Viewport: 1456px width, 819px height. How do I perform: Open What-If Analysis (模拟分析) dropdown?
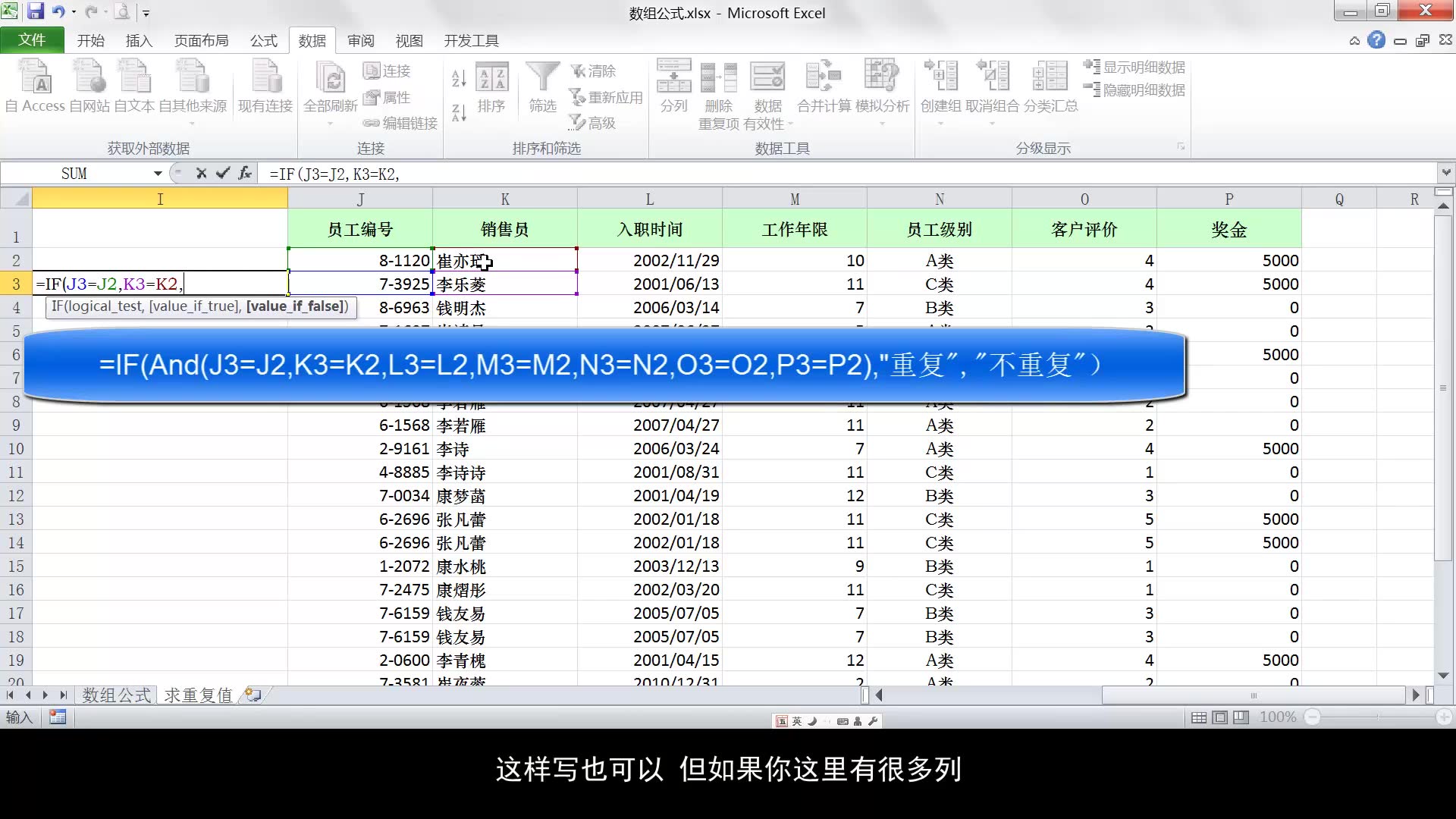[x=882, y=123]
